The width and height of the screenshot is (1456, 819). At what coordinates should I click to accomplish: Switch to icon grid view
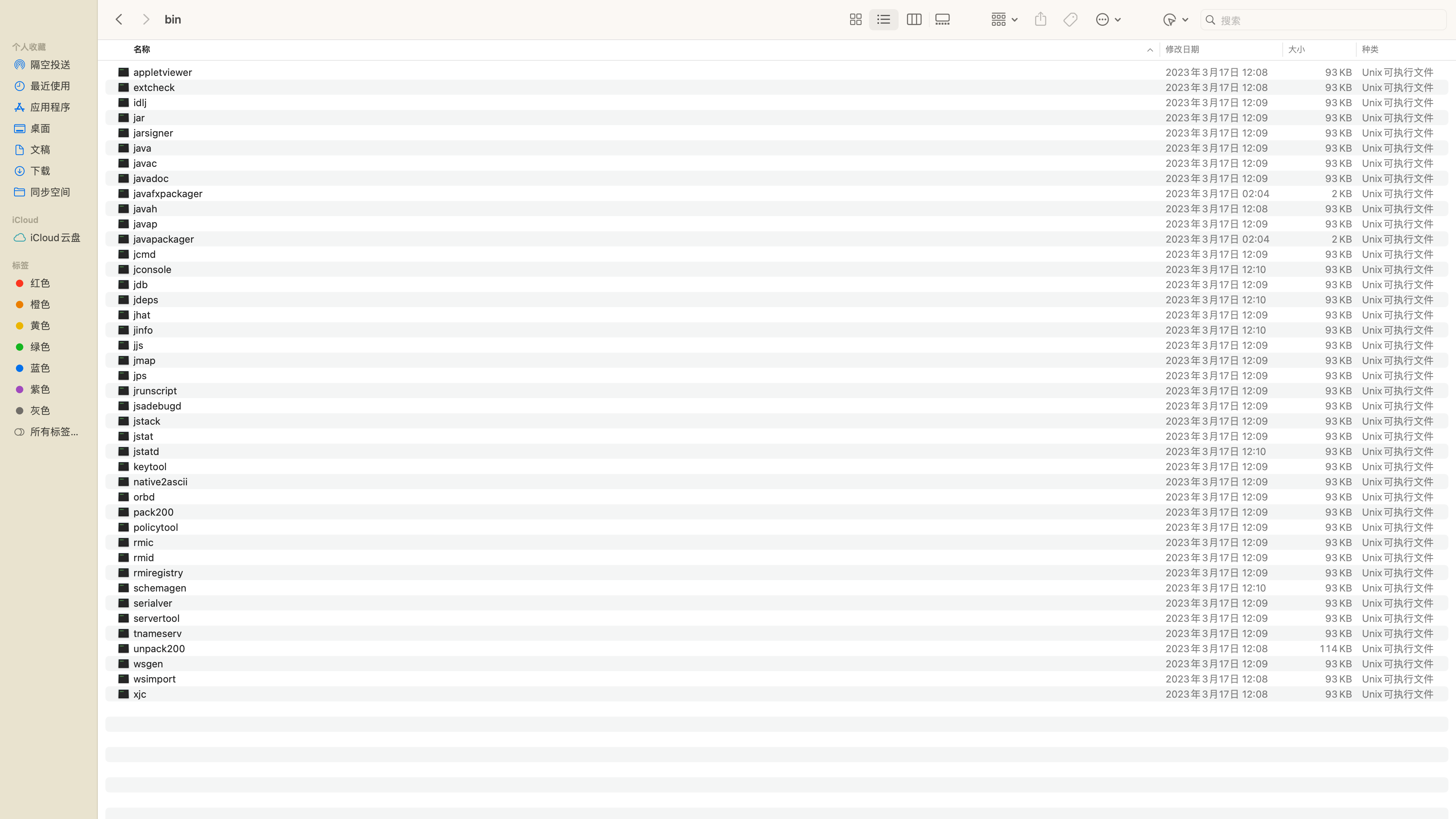[855, 20]
